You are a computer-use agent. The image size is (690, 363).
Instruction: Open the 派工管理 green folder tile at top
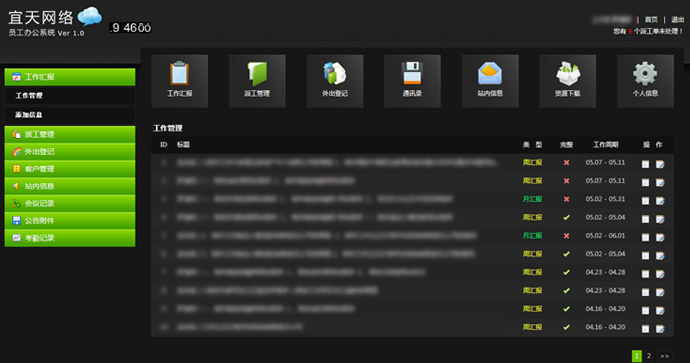[x=257, y=81]
